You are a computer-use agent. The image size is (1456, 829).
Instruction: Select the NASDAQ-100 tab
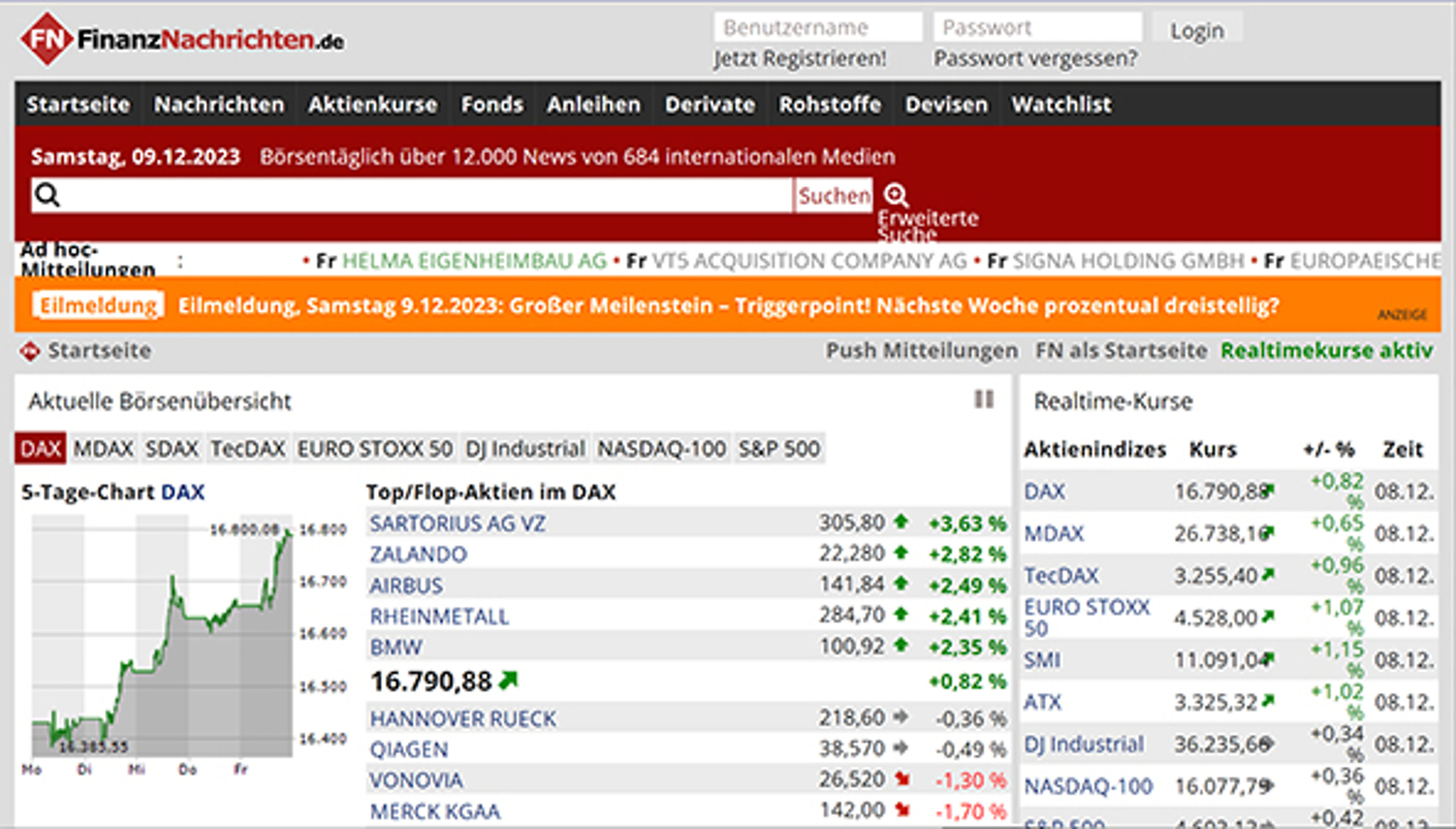point(661,449)
